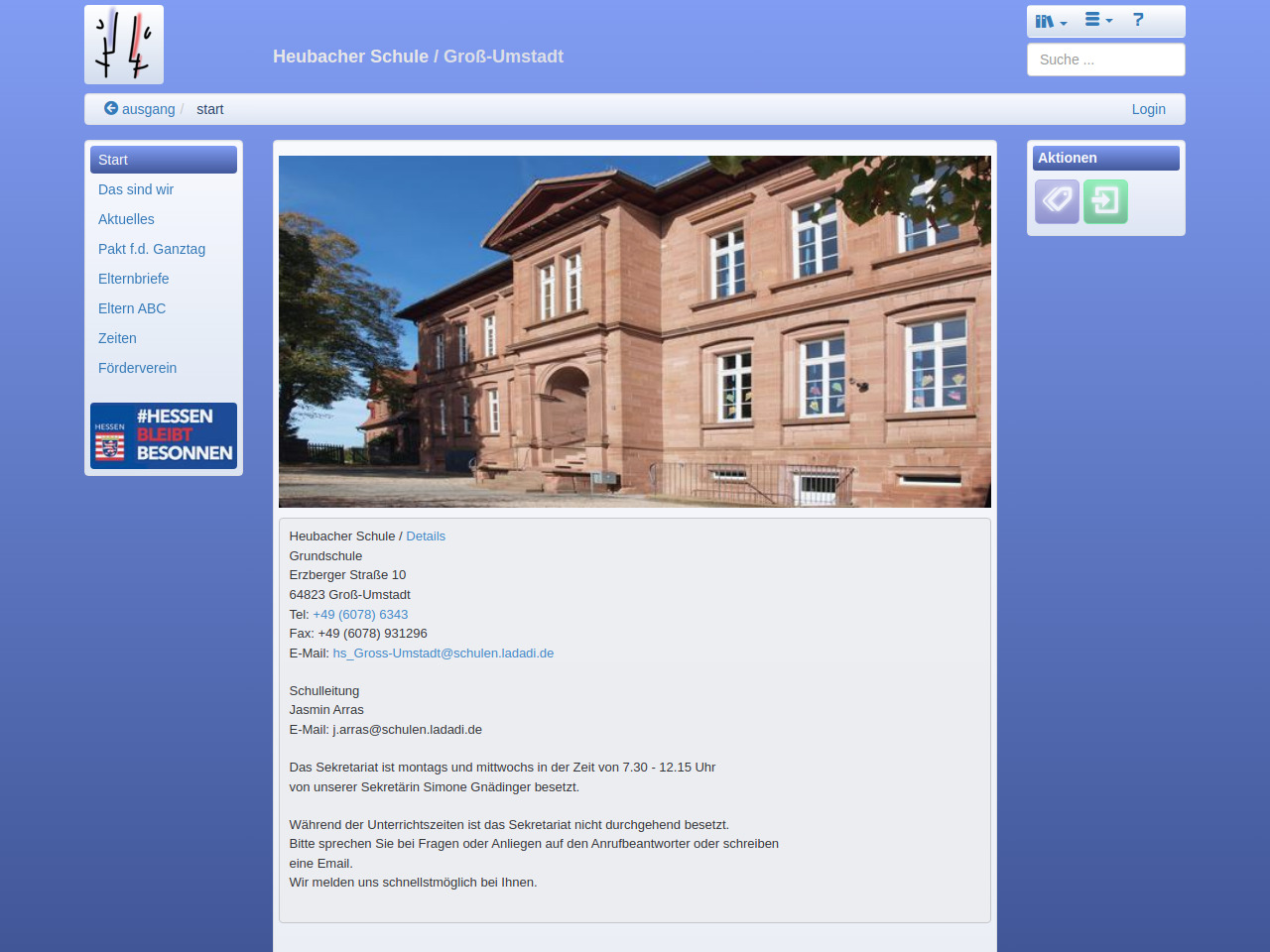Open the Das sind wir page
Image resolution: width=1270 pixels, height=952 pixels.
[x=136, y=189]
